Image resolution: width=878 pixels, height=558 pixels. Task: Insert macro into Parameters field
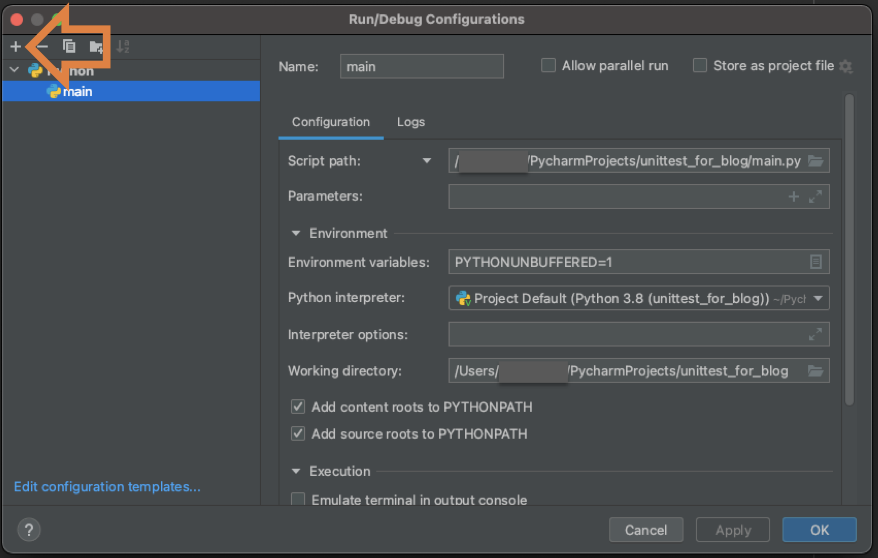pyautogui.click(x=793, y=196)
